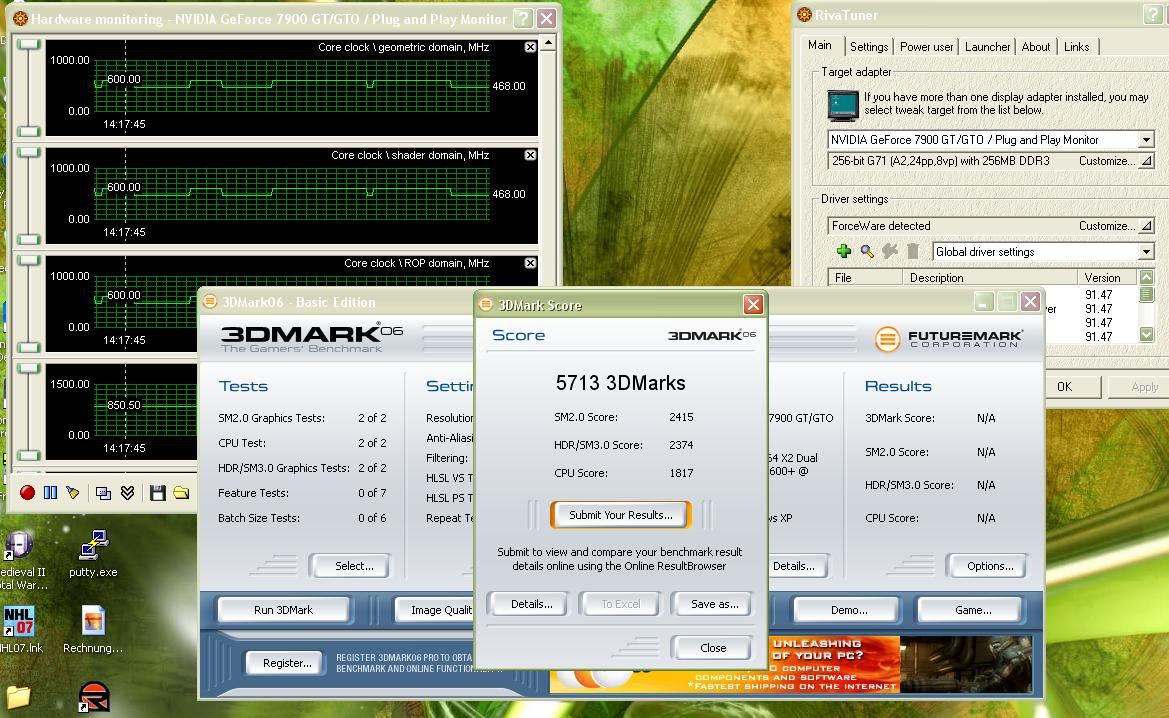Screen dimensions: 1169x718
Task: Open the Power user tab
Action: coord(926,47)
